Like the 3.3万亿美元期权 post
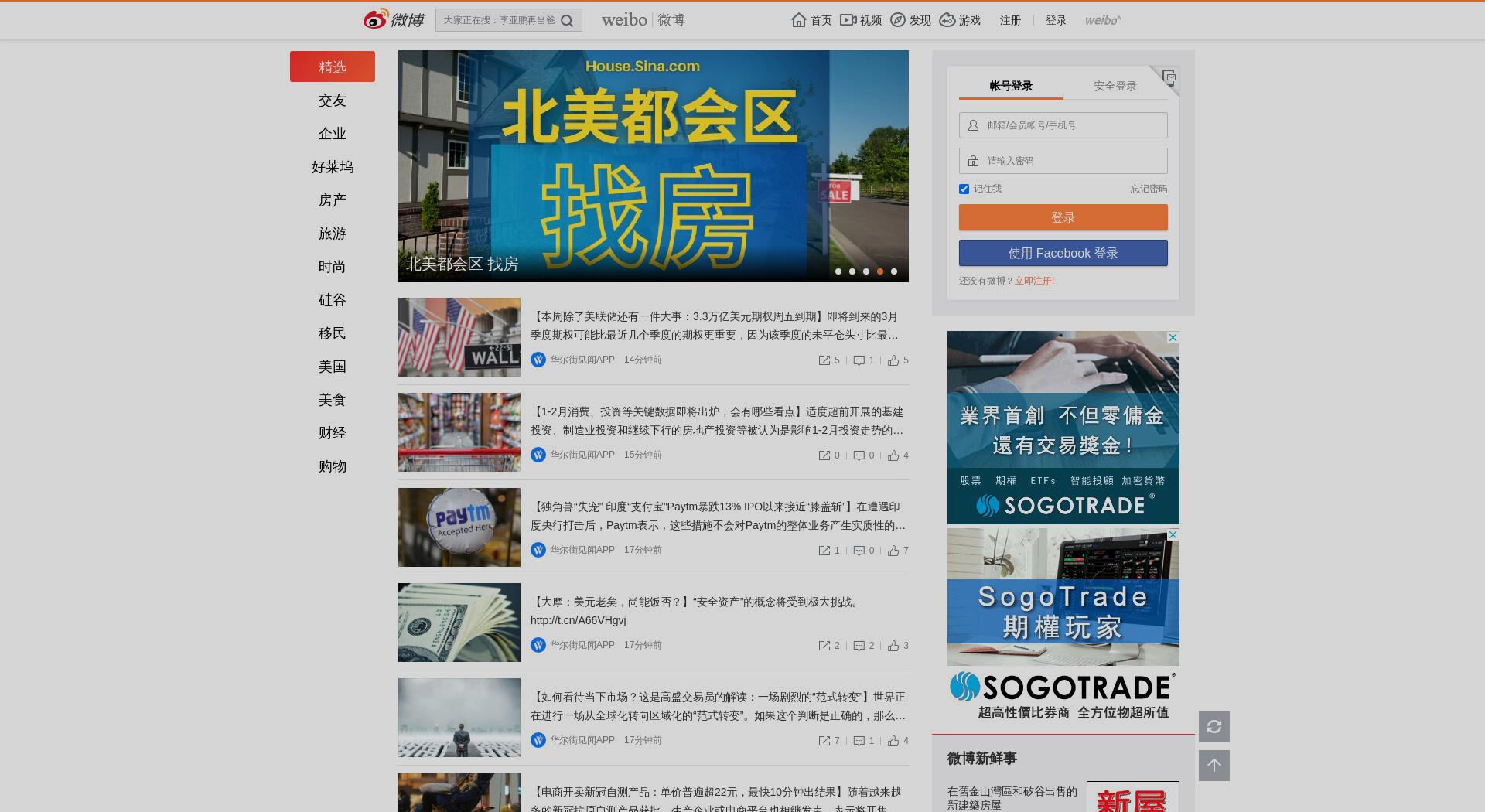Viewport: 1485px width, 812px height. [893, 360]
